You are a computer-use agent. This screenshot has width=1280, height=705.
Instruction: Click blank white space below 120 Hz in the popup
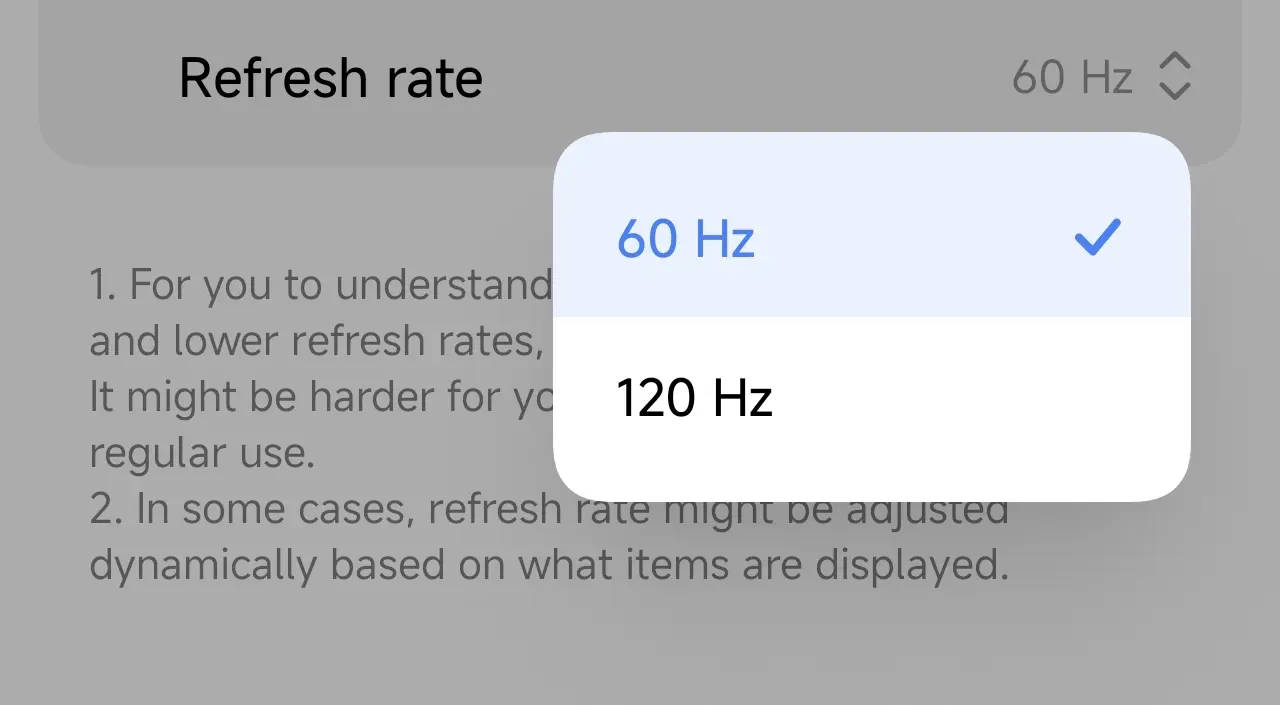point(870,465)
